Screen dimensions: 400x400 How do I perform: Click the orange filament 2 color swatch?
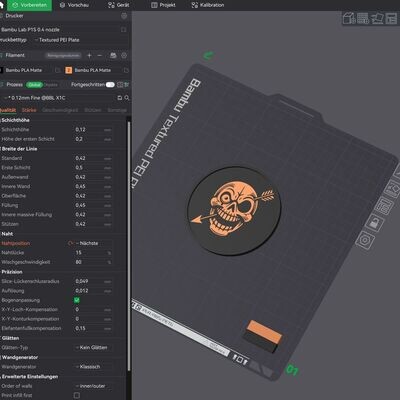point(69,70)
